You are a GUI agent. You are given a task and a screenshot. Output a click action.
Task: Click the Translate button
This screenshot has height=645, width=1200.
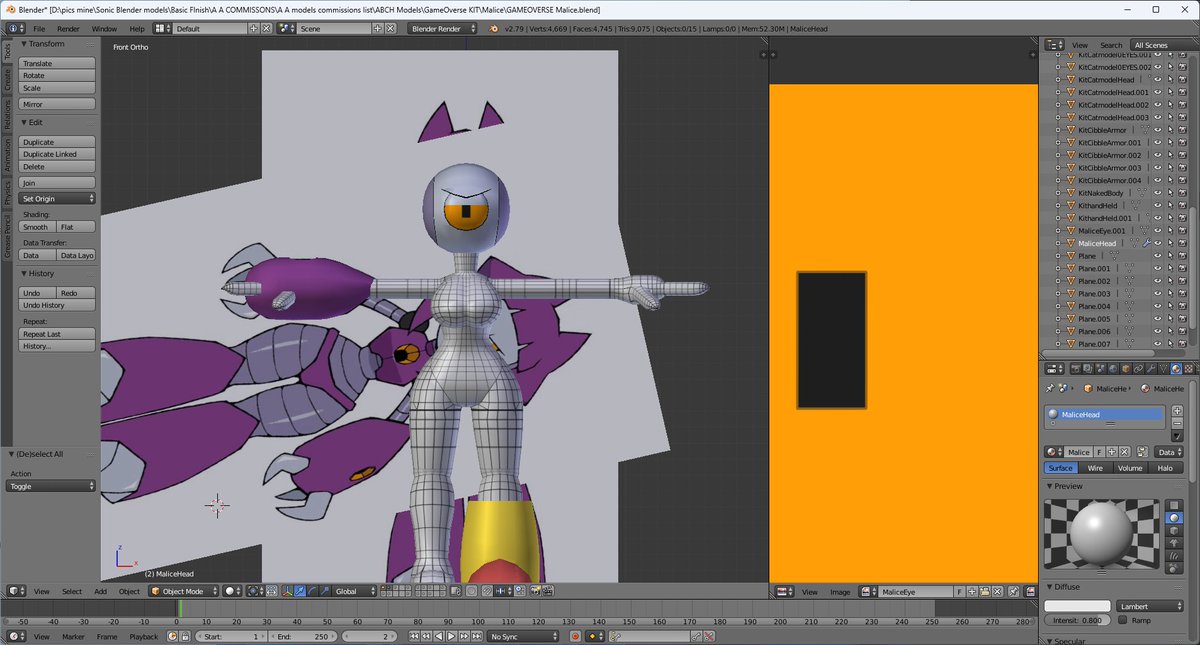57,63
